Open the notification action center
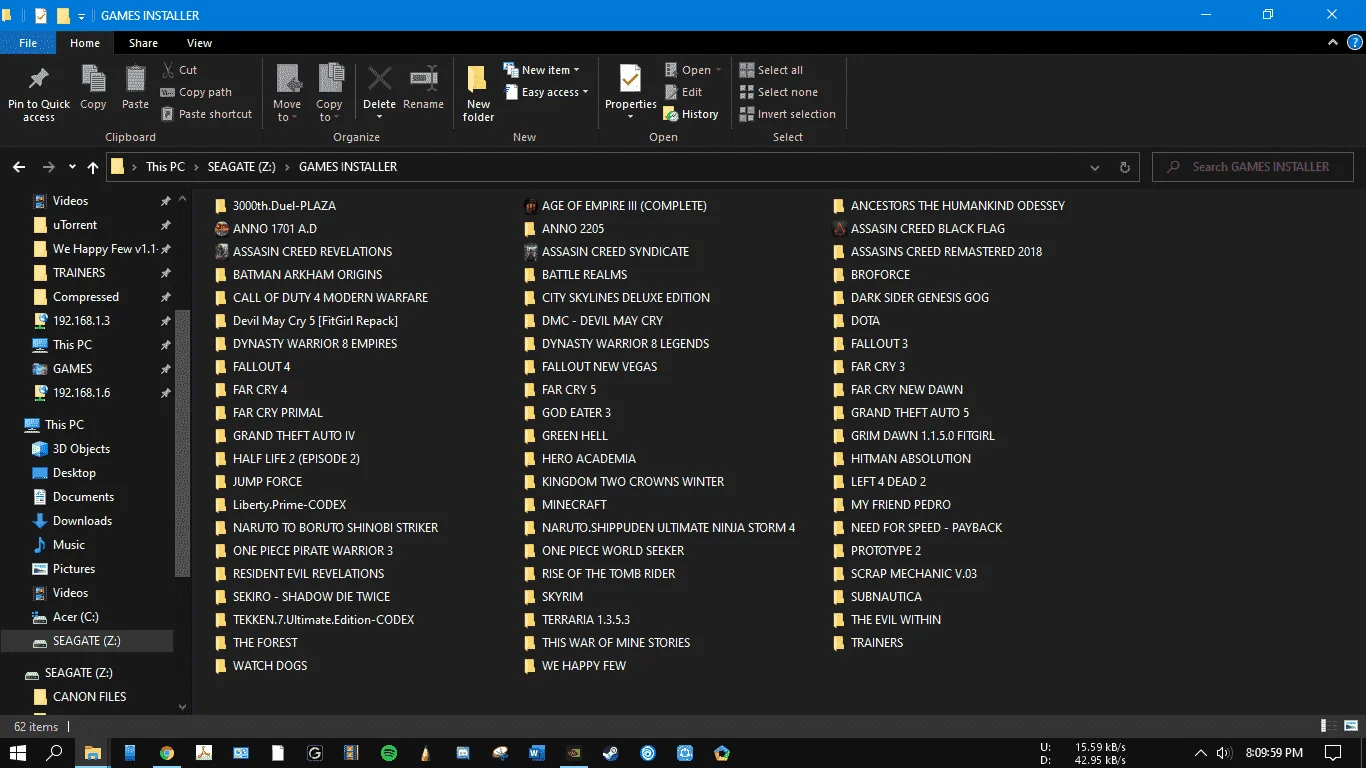This screenshot has width=1366, height=768. pos(1333,752)
